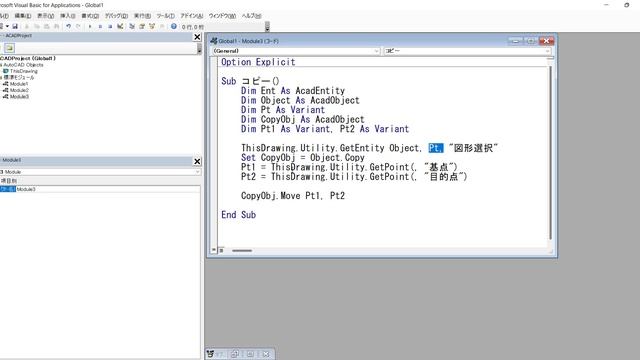Click the Undo arrow icon
640x360 pixels.
[69, 27]
